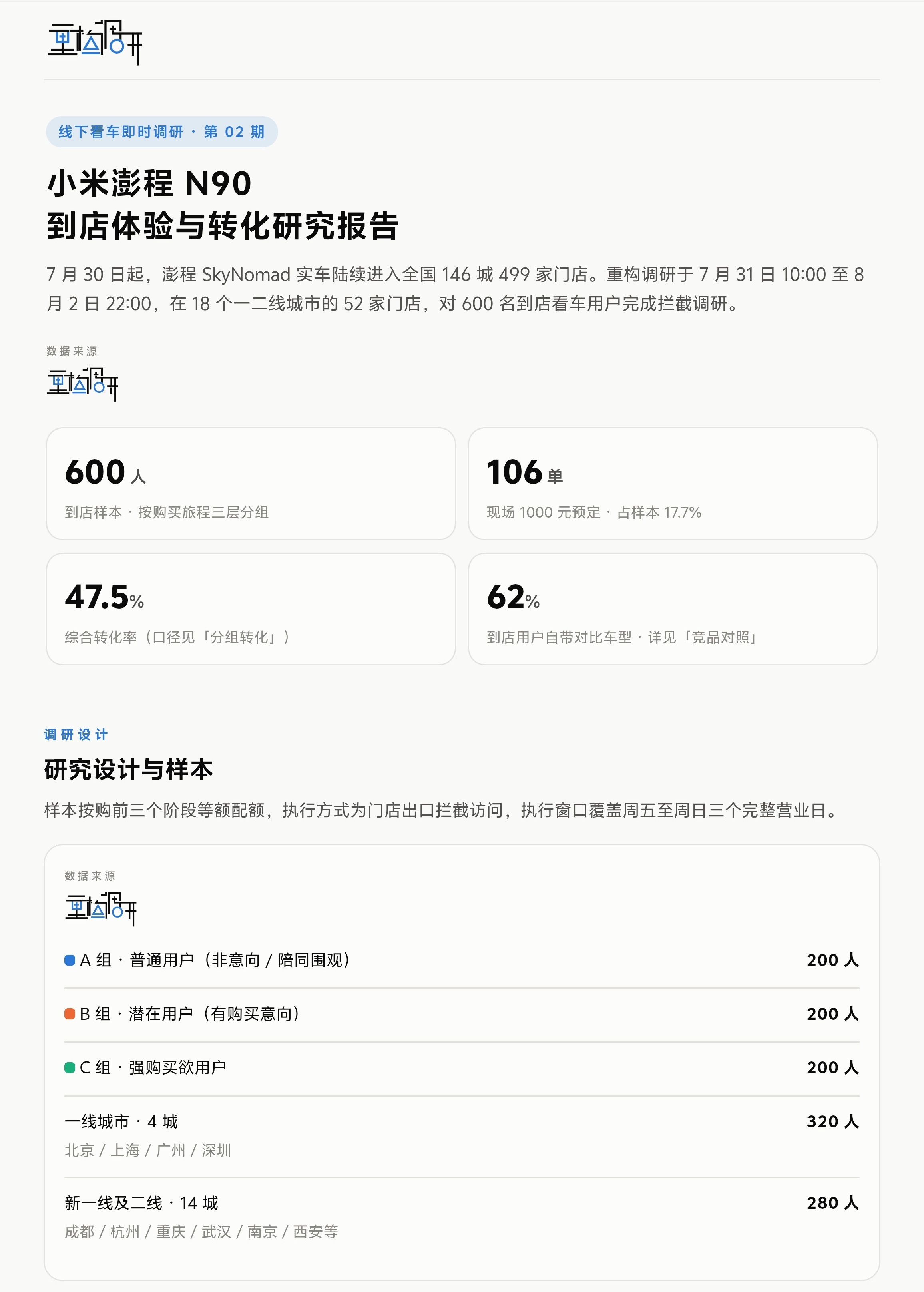
Task: Click the data source logo inside sample card
Action: 101,908
